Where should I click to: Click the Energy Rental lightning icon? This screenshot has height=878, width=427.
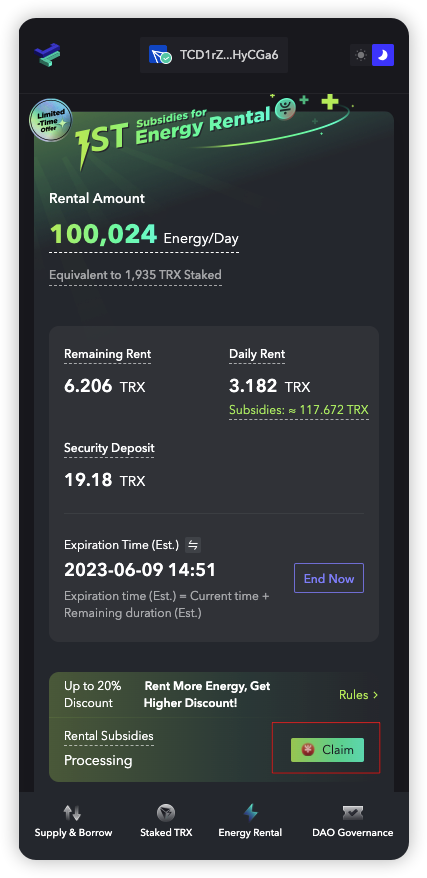250,812
